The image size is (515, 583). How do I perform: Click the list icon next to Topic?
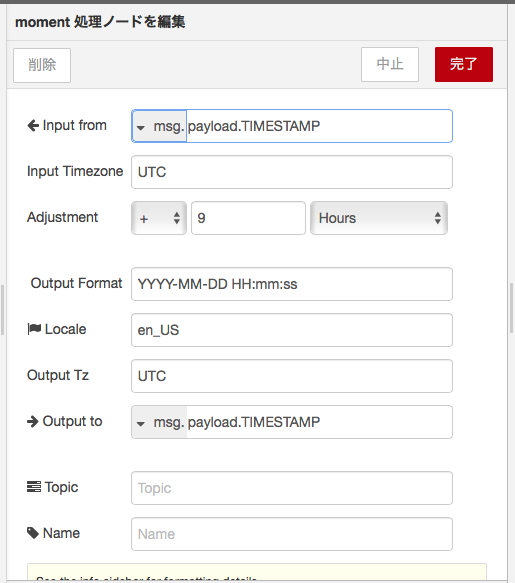pos(34,487)
